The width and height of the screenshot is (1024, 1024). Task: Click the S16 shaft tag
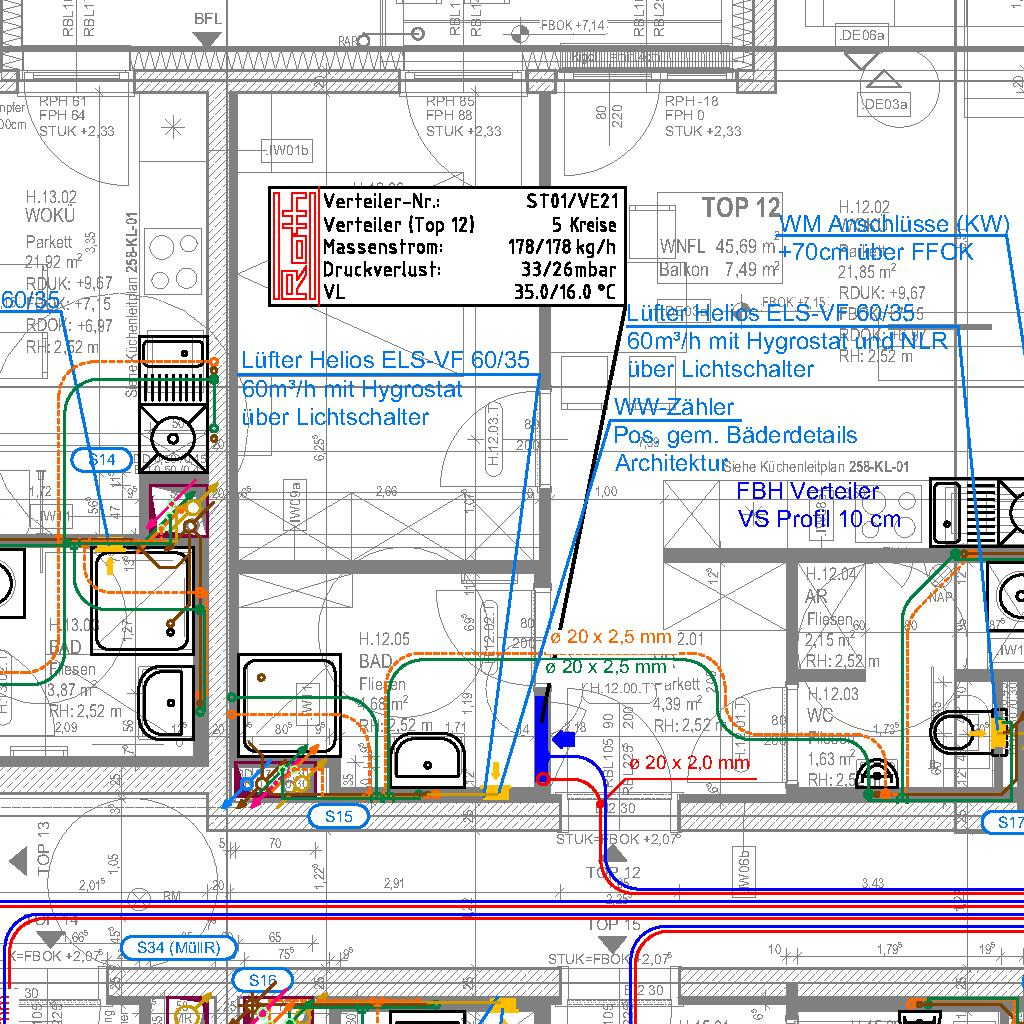(x=263, y=980)
